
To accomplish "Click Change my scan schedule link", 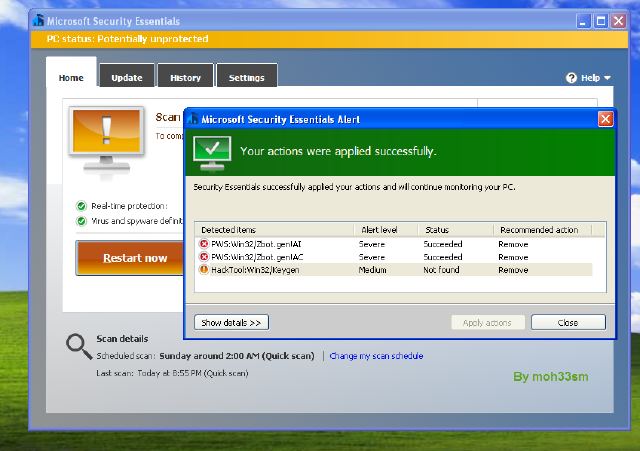I will point(376,356).
